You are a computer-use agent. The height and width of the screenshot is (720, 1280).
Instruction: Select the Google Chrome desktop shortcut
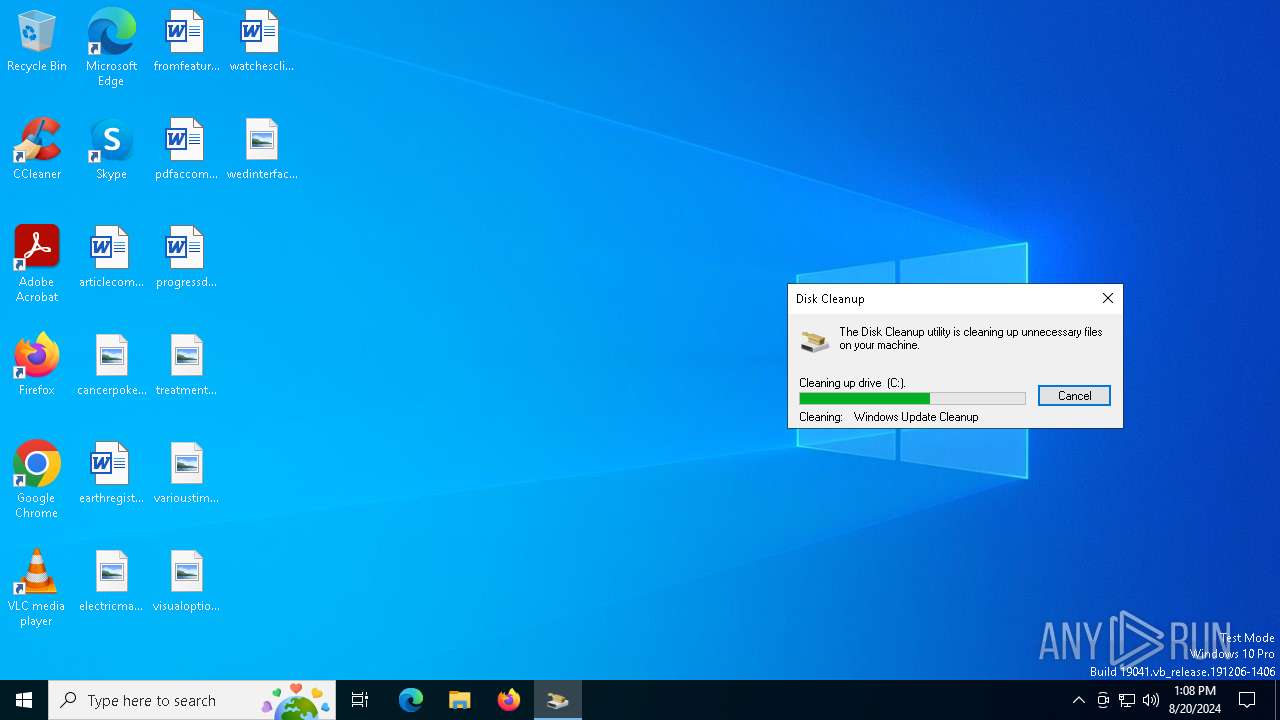[x=37, y=479]
